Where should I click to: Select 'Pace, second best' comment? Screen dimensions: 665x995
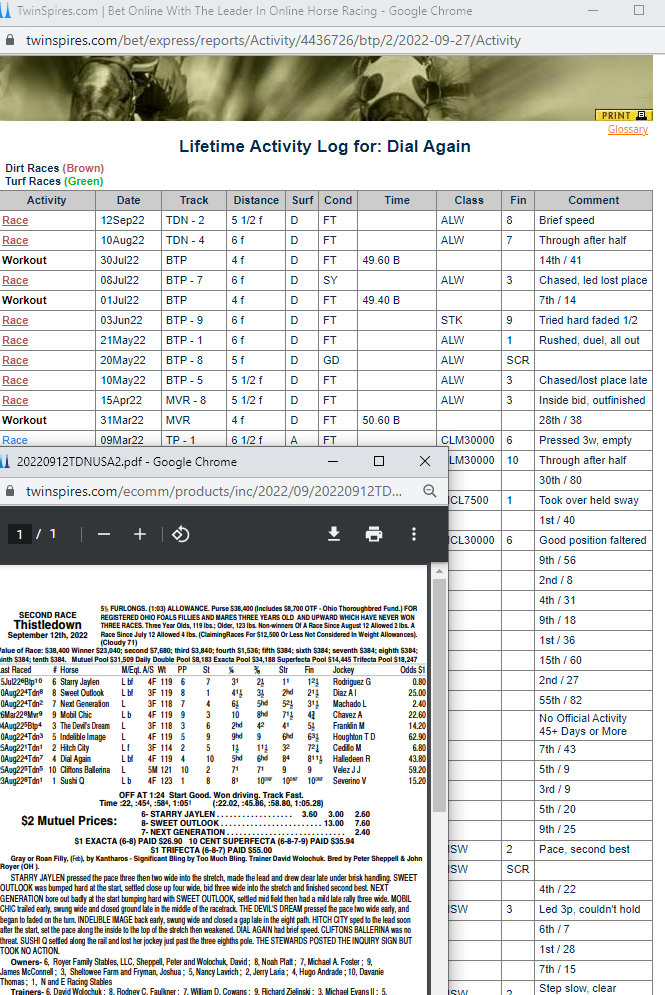(584, 849)
